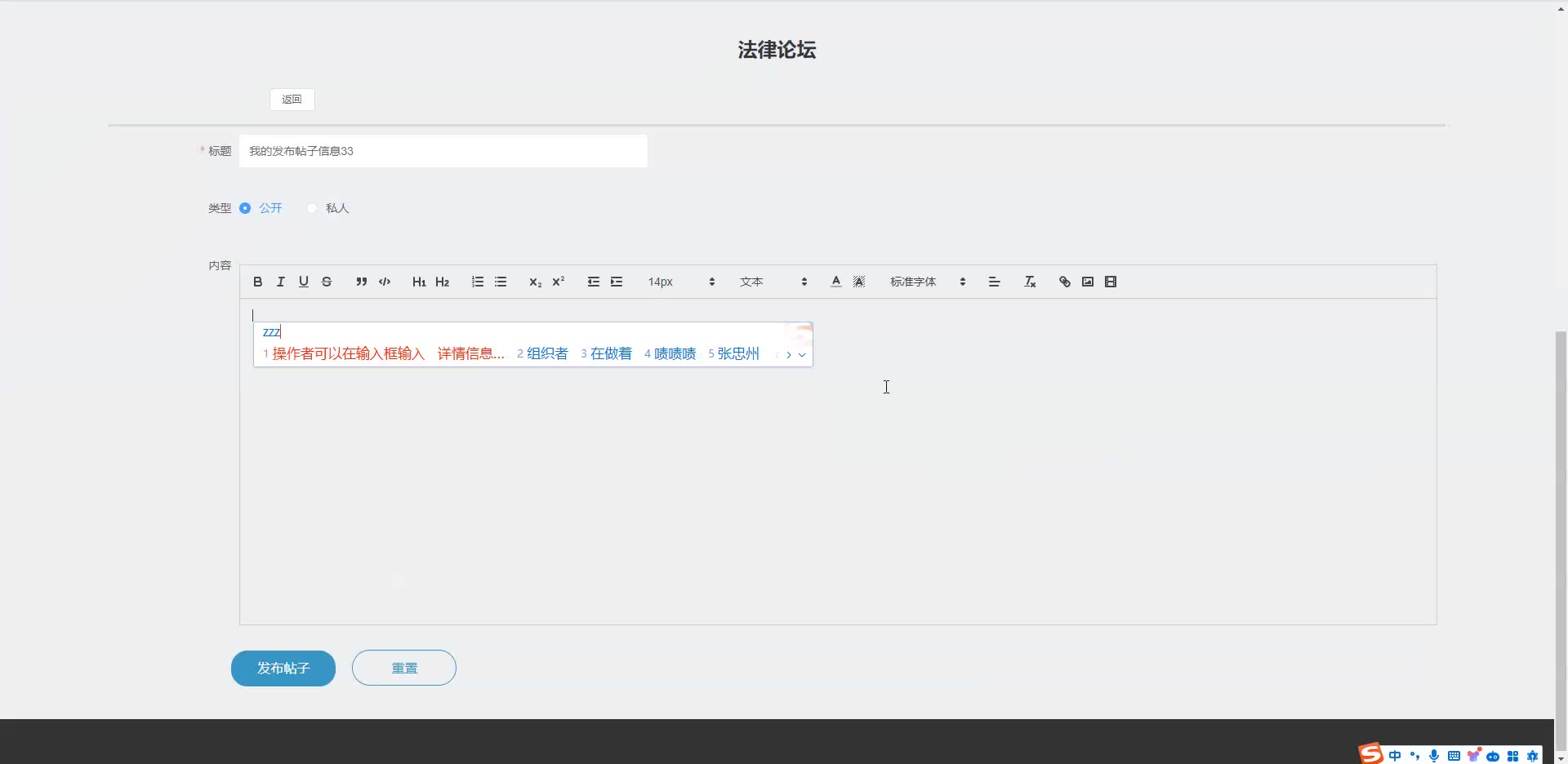The width and height of the screenshot is (1568, 764).
Task: Expand the IME candidate list
Action: tap(802, 355)
